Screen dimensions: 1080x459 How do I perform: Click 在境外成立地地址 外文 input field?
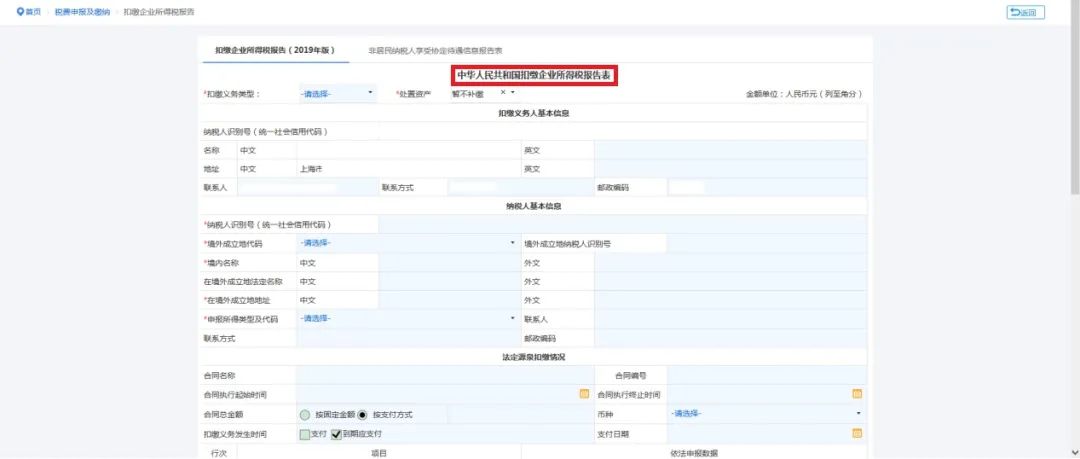click(x=730, y=300)
